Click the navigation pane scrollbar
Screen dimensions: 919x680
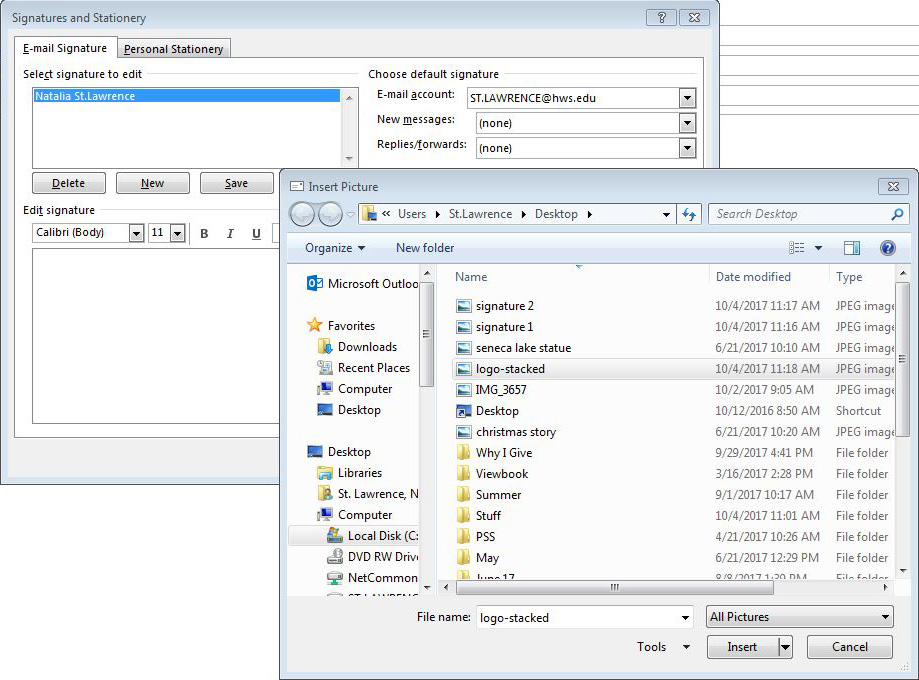click(427, 334)
